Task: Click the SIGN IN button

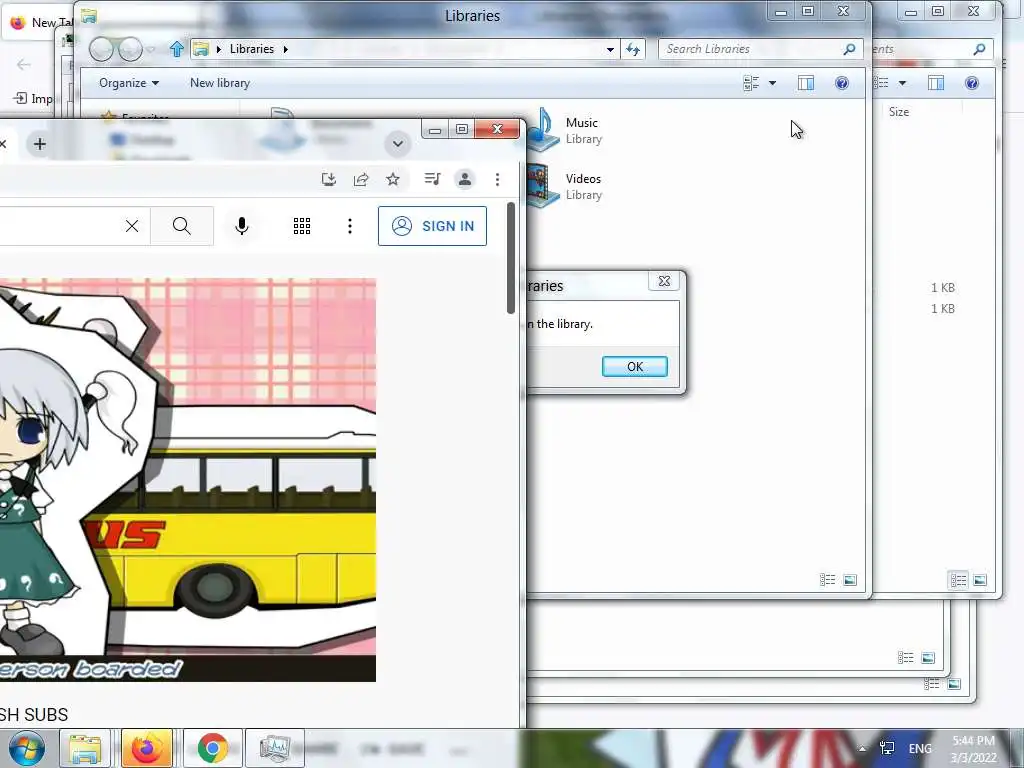Action: coord(432,226)
